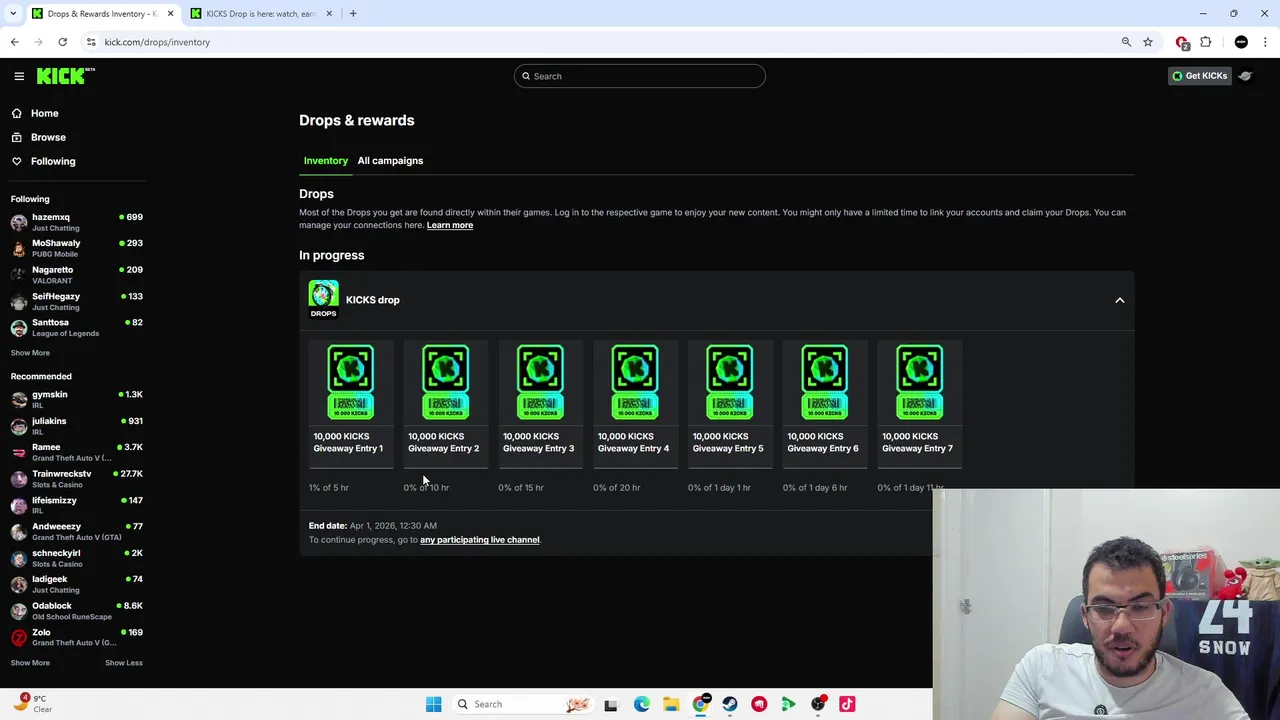
Task: Click the '0% of 20 hr' progress text
Action: pyautogui.click(x=616, y=487)
